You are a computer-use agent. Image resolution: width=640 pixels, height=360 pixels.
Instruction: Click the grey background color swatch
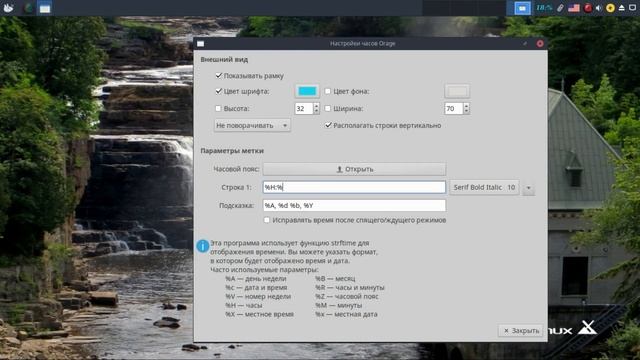457,91
